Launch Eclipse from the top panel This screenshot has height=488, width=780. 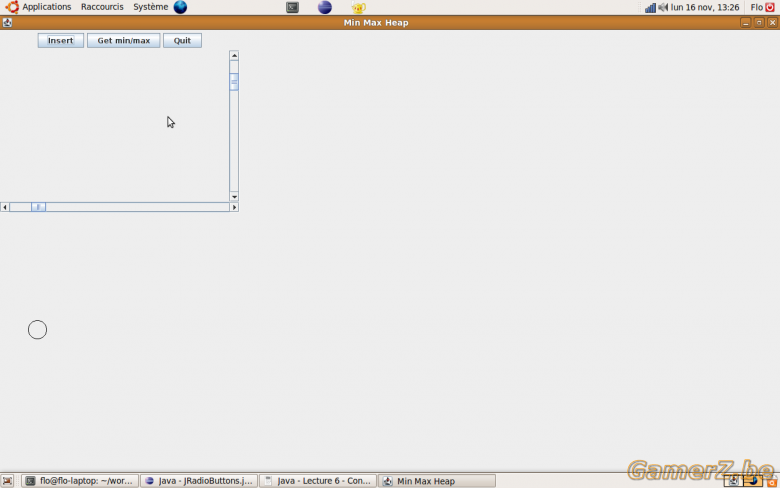tap(325, 7)
